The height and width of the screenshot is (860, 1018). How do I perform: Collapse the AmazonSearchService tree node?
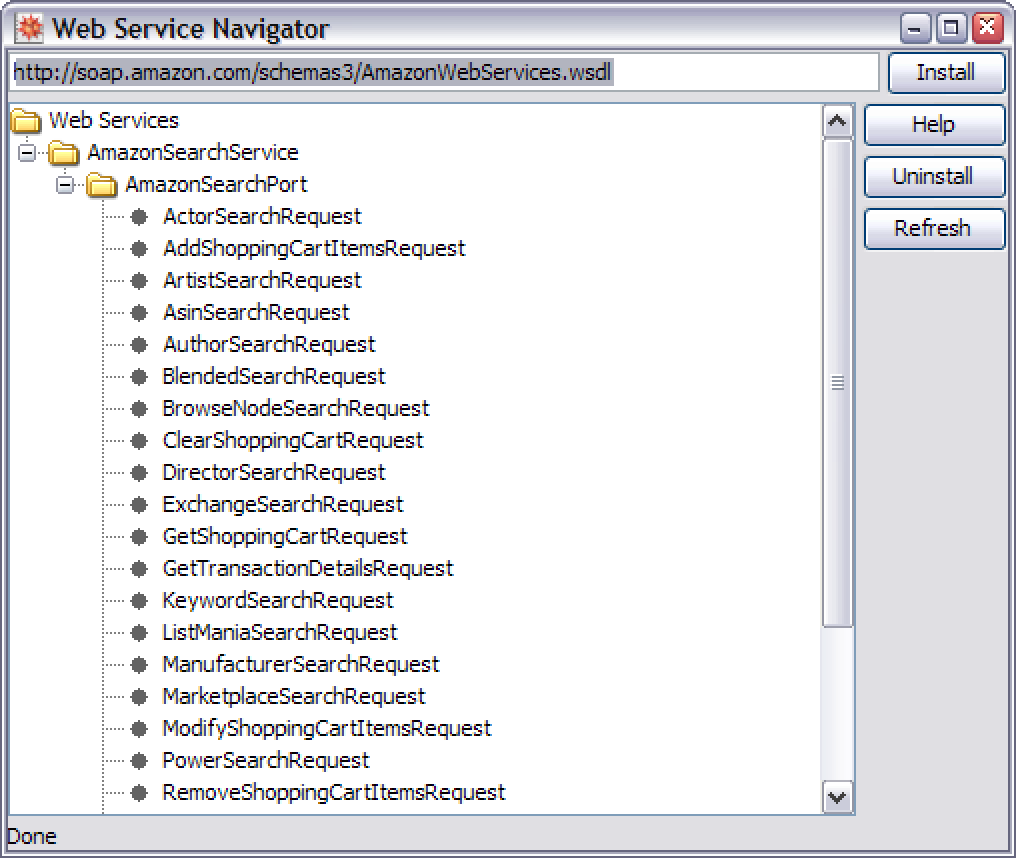(x=27, y=153)
